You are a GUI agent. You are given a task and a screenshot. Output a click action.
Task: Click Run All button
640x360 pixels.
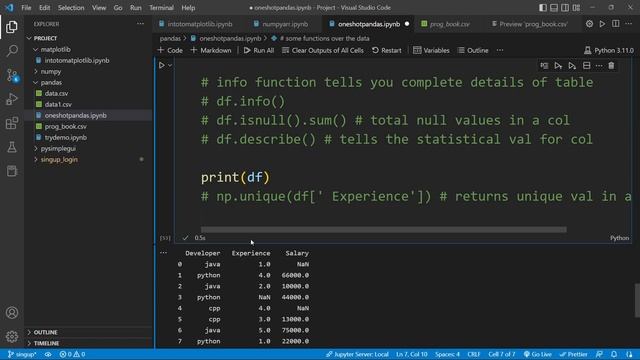(x=259, y=50)
